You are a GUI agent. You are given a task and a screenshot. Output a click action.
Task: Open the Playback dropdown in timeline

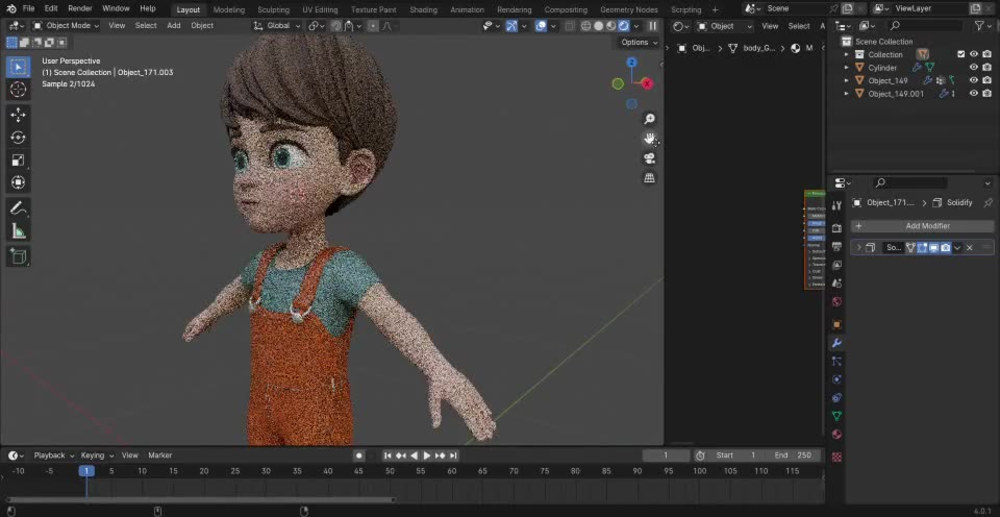(x=54, y=455)
